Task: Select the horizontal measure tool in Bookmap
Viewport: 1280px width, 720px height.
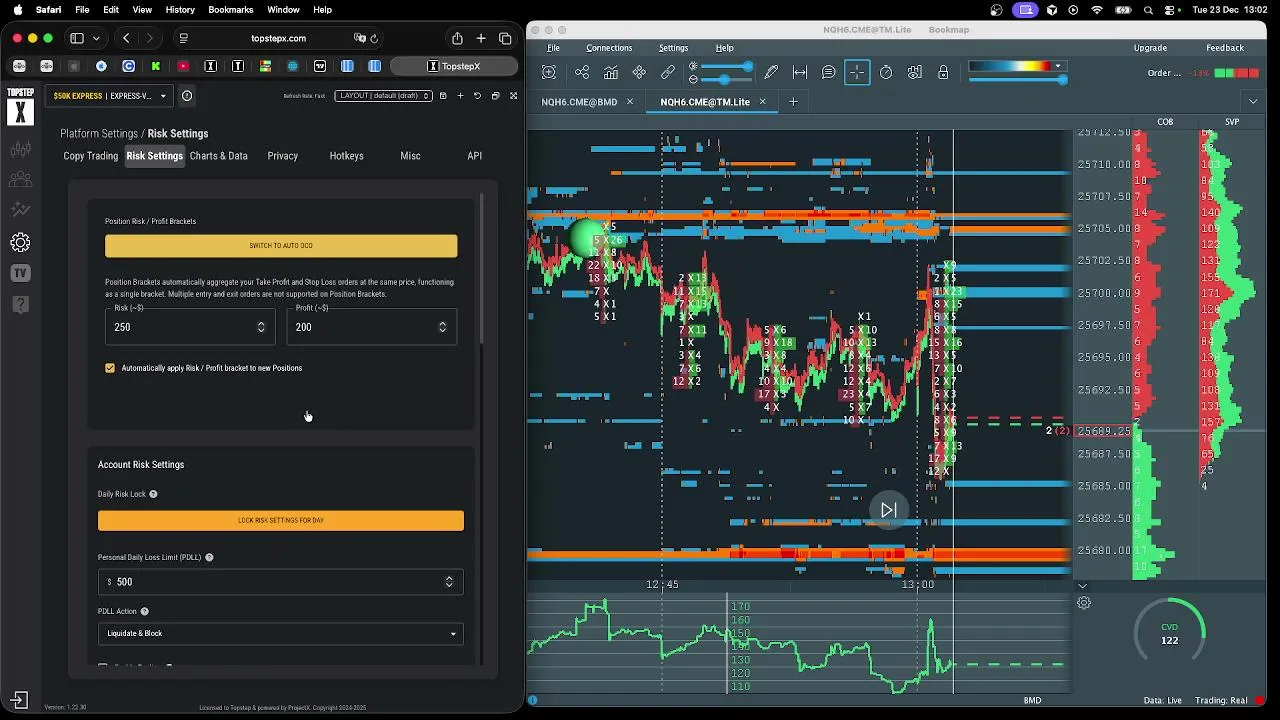Action: pos(800,72)
